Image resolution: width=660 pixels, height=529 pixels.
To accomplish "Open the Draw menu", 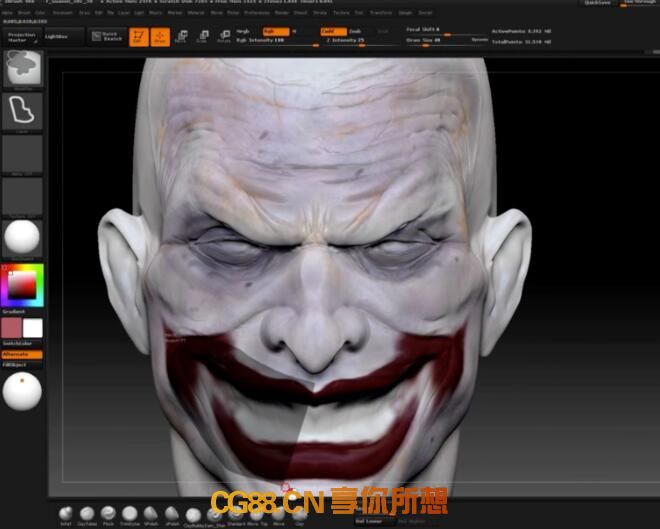I will point(85,13).
